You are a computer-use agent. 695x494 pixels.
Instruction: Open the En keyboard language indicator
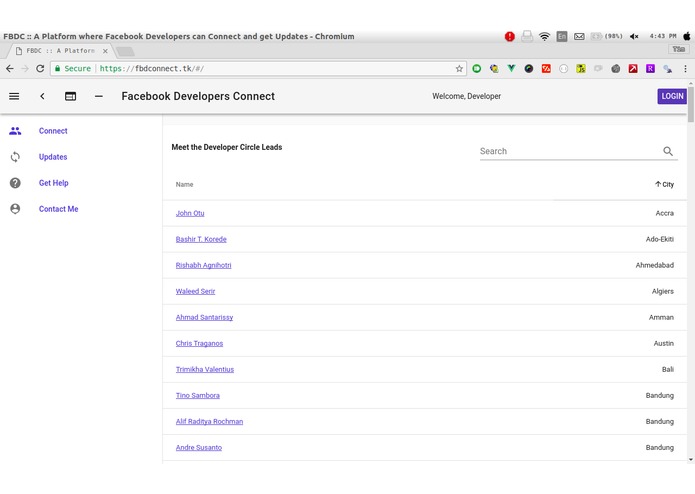point(562,36)
